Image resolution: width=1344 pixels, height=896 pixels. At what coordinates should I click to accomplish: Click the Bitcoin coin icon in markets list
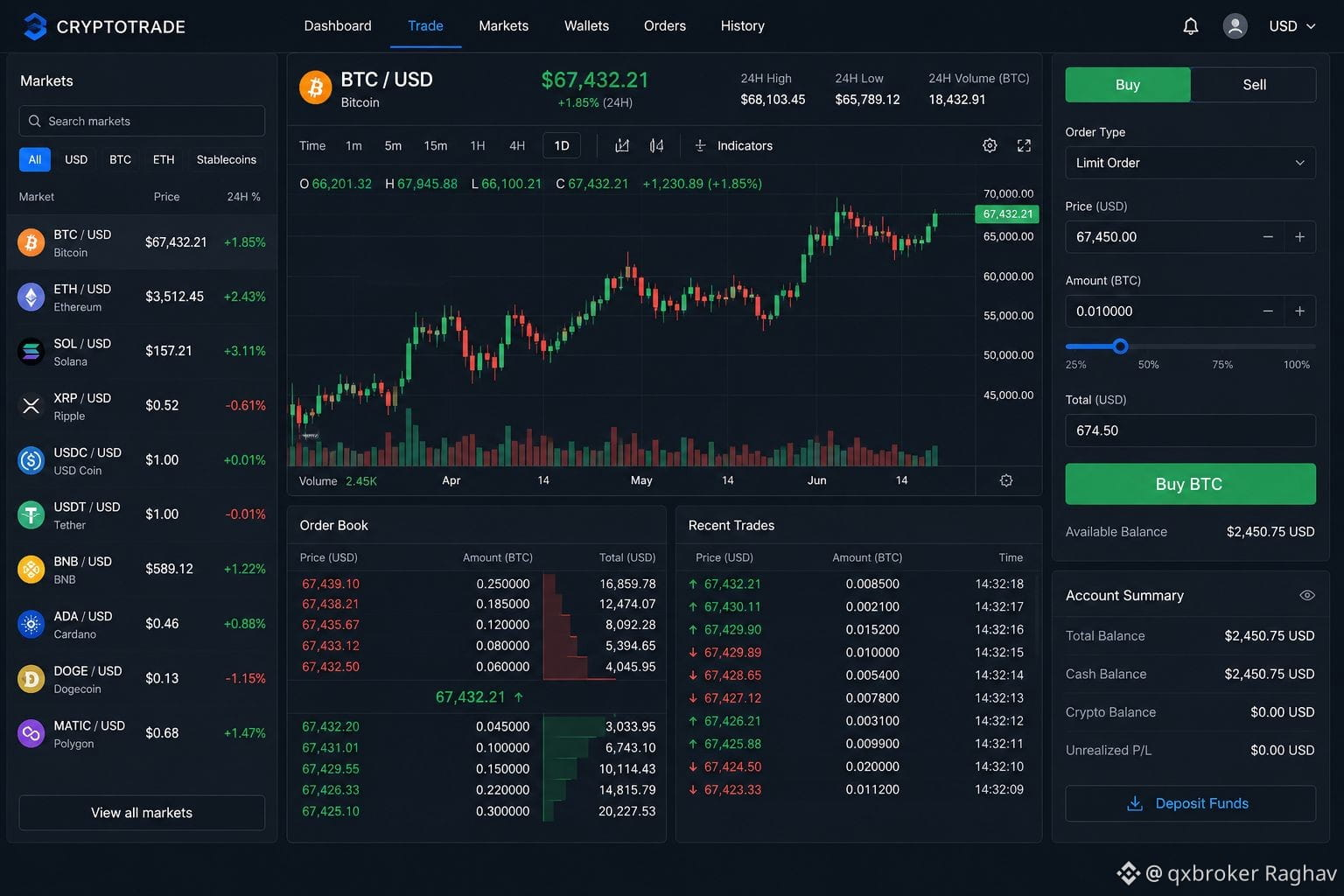[x=31, y=242]
